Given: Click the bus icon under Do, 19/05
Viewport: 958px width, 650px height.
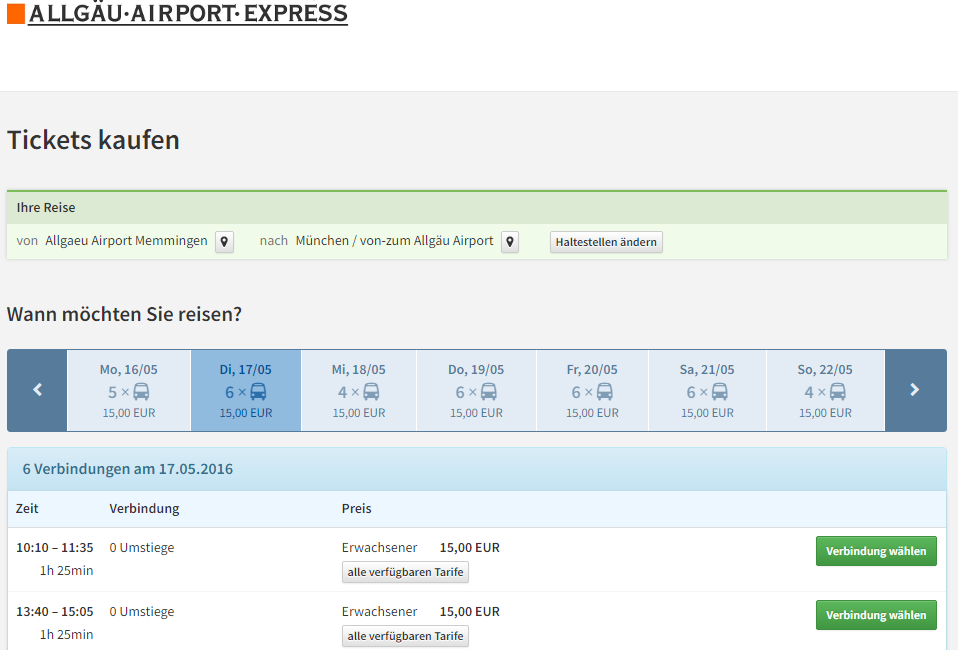Looking at the screenshot, I should point(489,392).
